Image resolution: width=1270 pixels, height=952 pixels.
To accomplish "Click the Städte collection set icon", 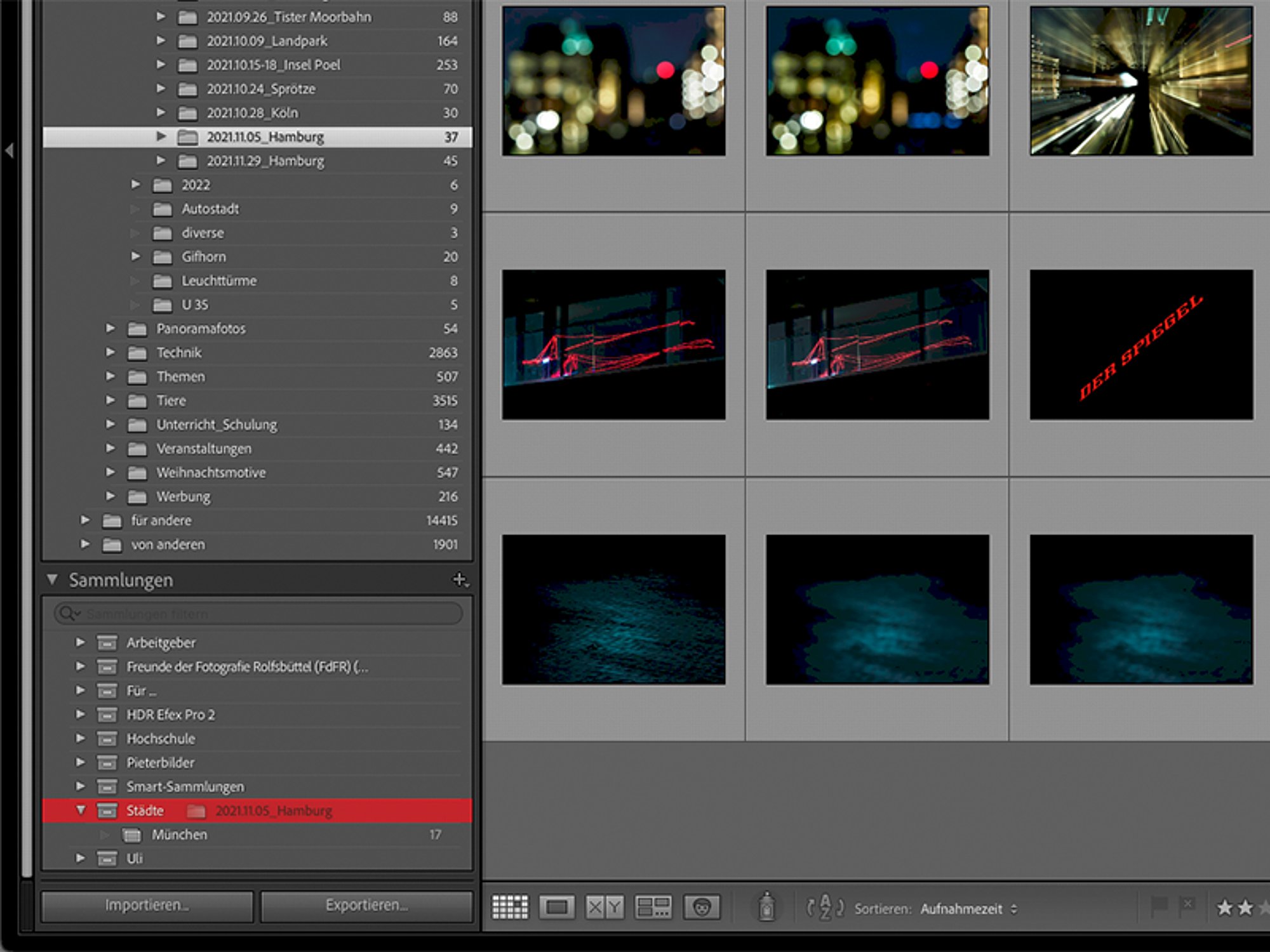I will point(107,810).
